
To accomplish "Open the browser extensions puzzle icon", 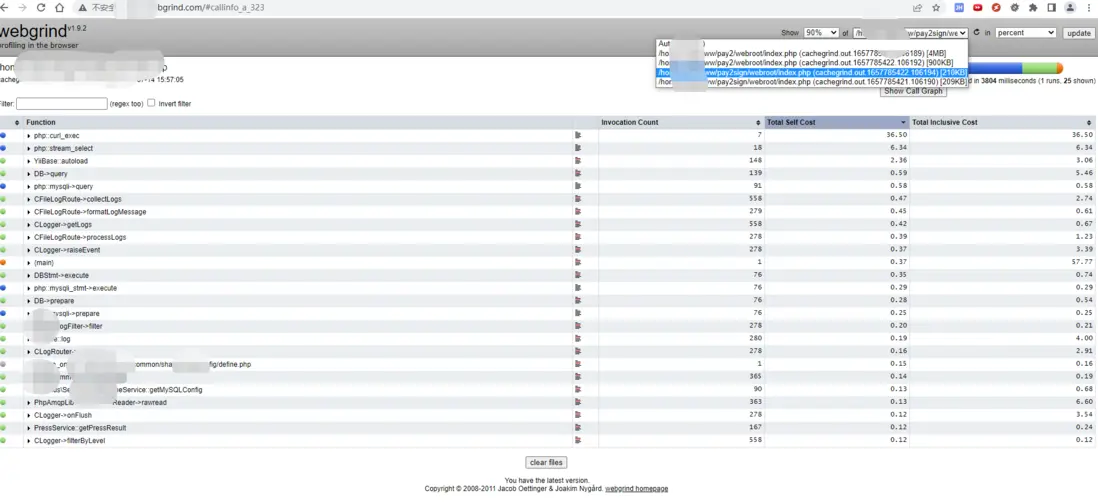I will click(x=1032, y=8).
